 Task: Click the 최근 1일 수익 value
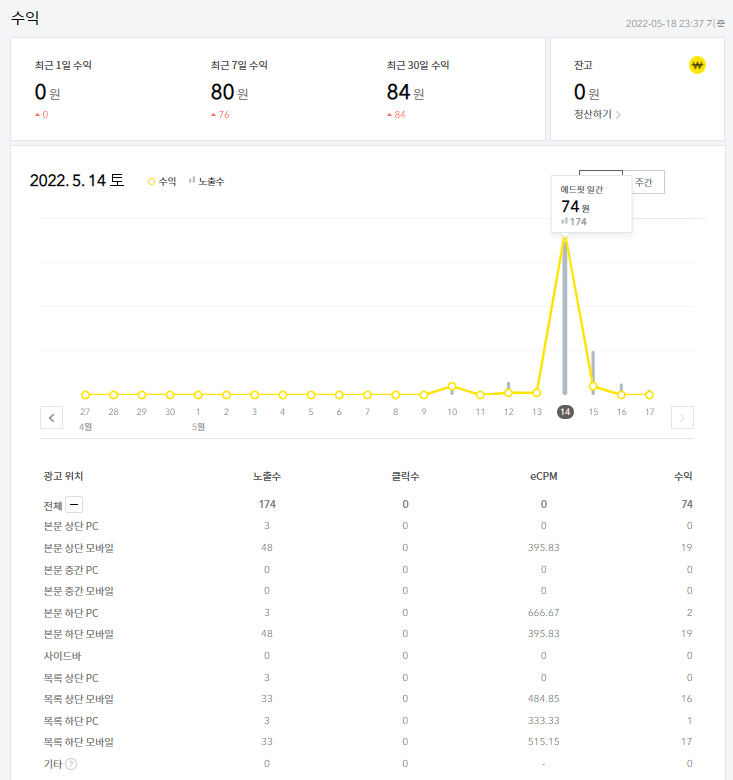(48, 92)
